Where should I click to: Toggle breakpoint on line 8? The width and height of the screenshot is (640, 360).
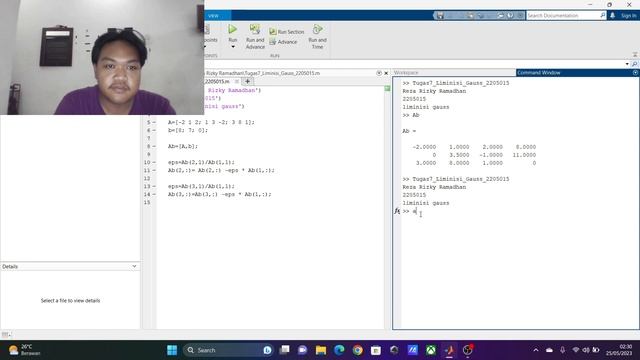(154, 146)
